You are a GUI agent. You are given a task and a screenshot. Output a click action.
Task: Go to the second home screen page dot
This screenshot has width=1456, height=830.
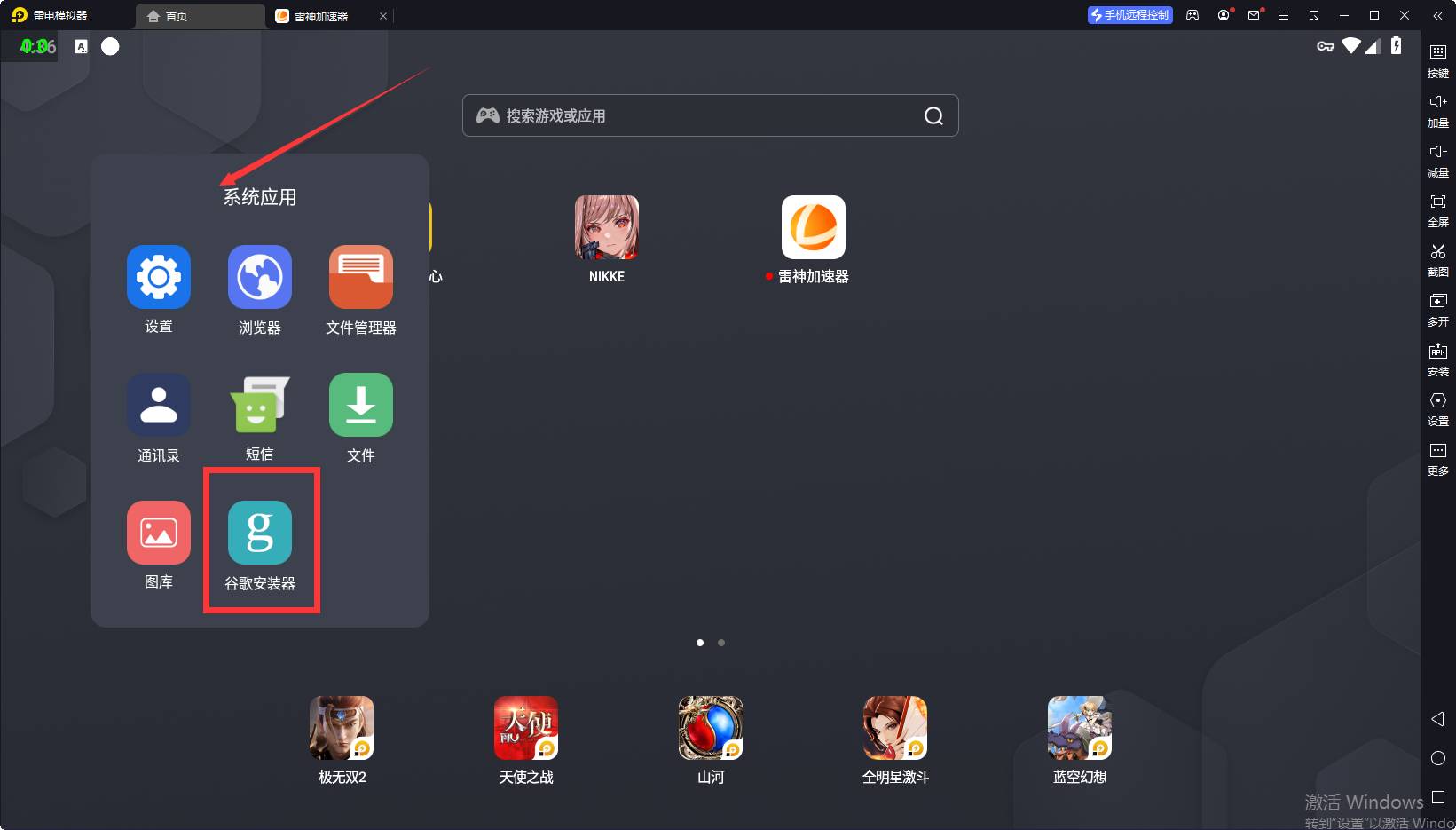pyautogui.click(x=721, y=643)
